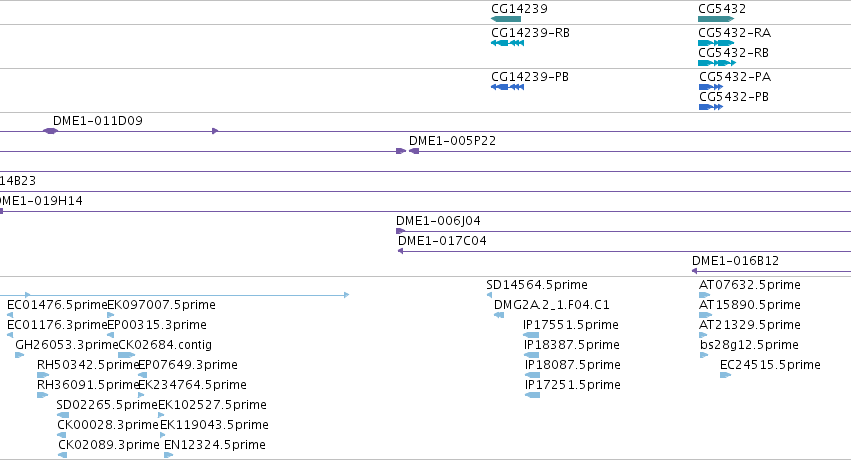Select the CK02684.contig EST glyph
Screen dimensions: 851x460
tap(126, 355)
